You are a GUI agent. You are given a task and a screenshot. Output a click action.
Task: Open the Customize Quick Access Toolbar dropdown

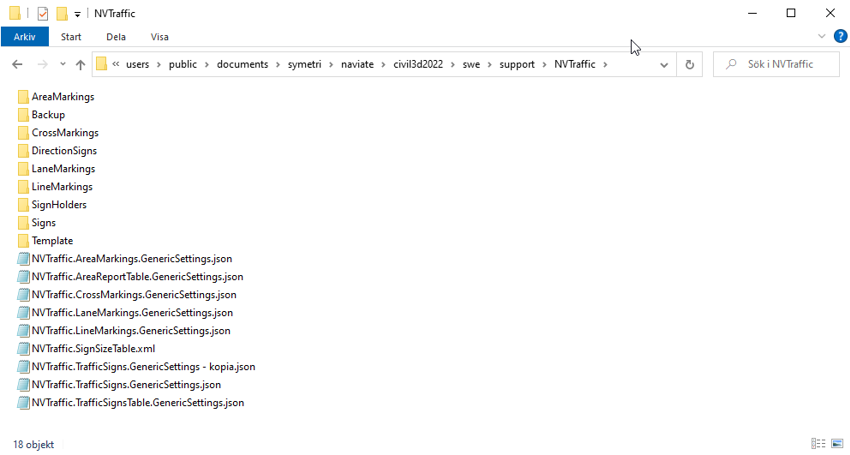click(x=78, y=14)
